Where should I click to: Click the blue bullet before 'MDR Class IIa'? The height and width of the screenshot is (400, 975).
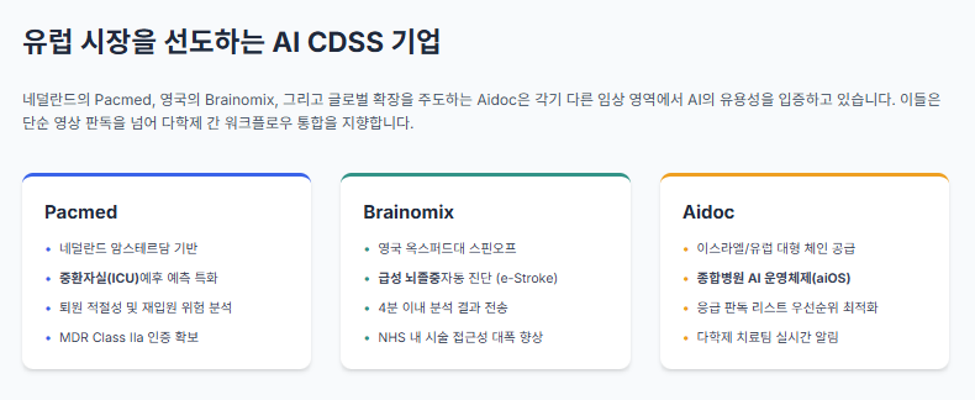coord(48,338)
